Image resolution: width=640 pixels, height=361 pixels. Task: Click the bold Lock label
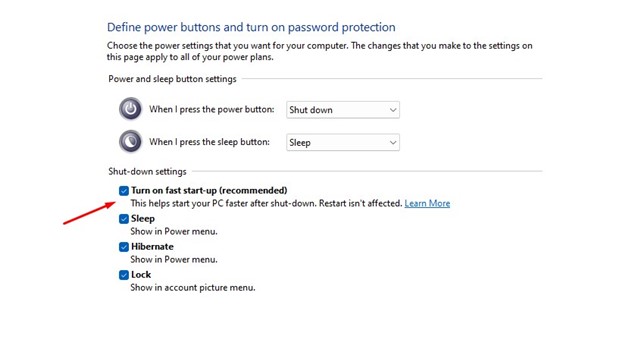tap(141, 275)
